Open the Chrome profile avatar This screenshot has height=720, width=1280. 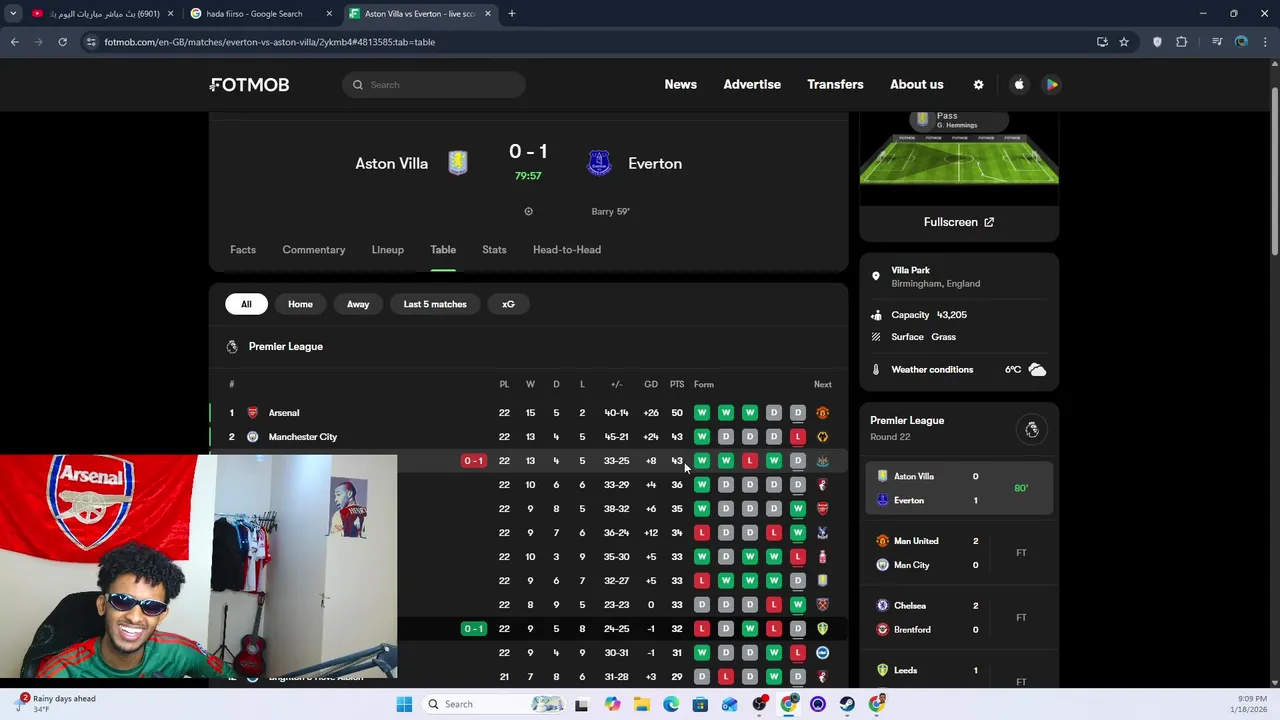coord(1241,42)
